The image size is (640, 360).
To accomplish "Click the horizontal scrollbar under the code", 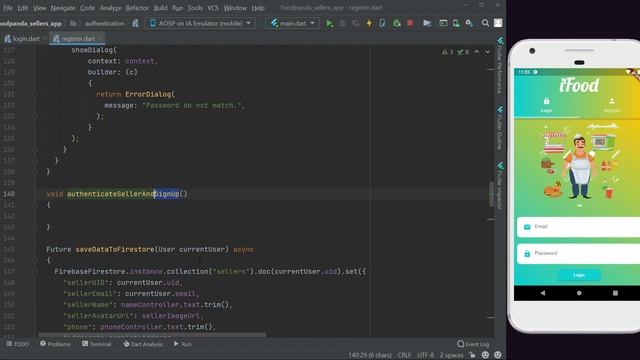I will 152,335.
